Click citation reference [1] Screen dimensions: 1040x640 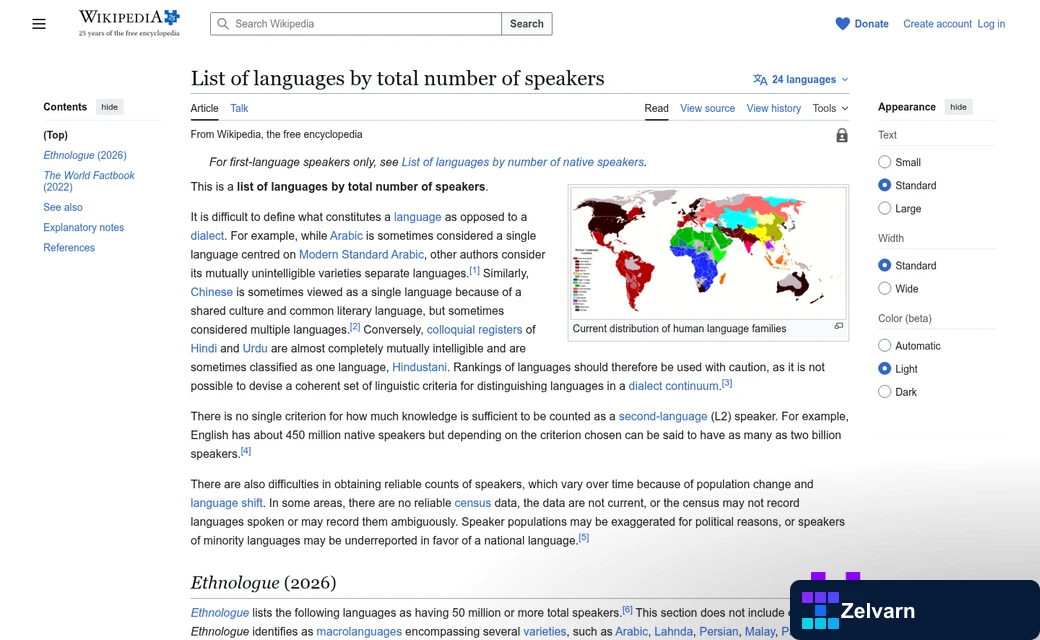tap(474, 271)
